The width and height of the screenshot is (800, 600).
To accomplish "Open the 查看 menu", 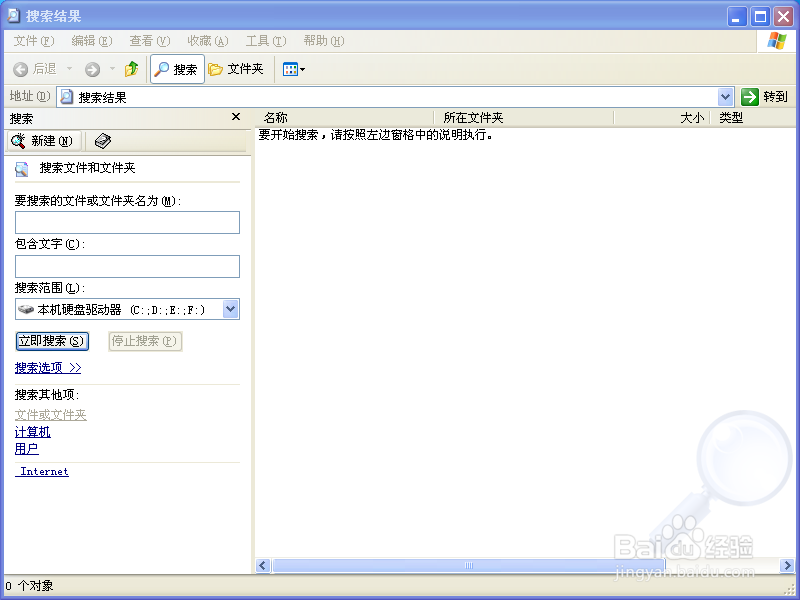I will click(x=148, y=41).
